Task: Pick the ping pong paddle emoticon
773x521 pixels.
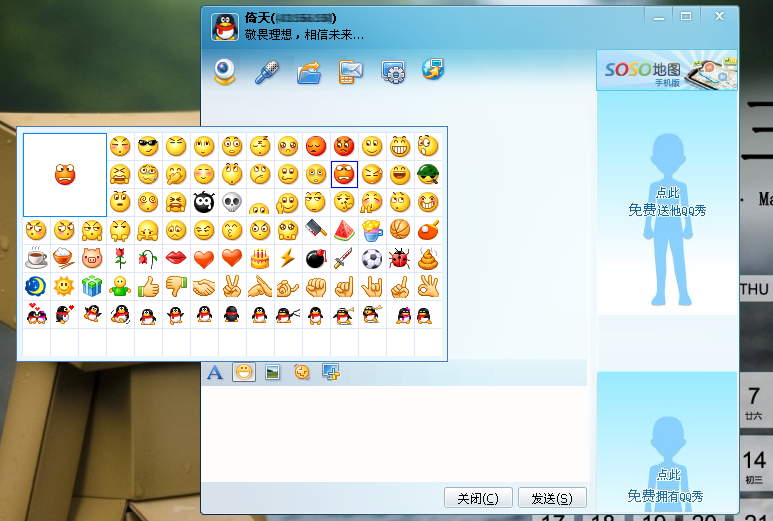Action: click(x=428, y=230)
